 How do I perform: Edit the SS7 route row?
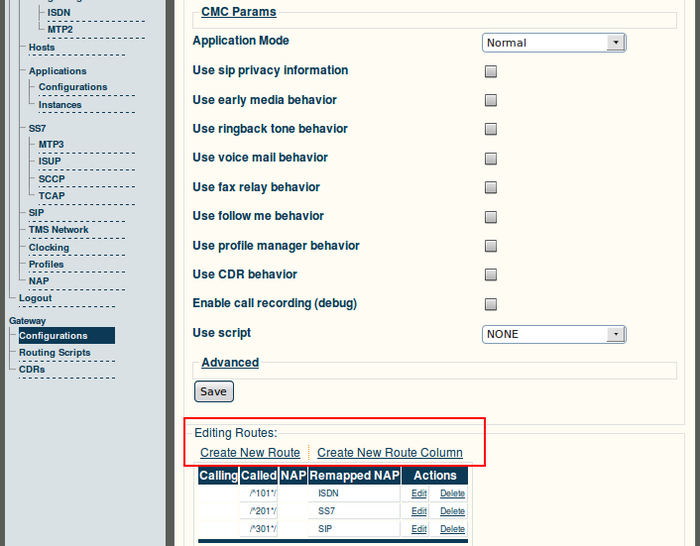tap(419, 511)
